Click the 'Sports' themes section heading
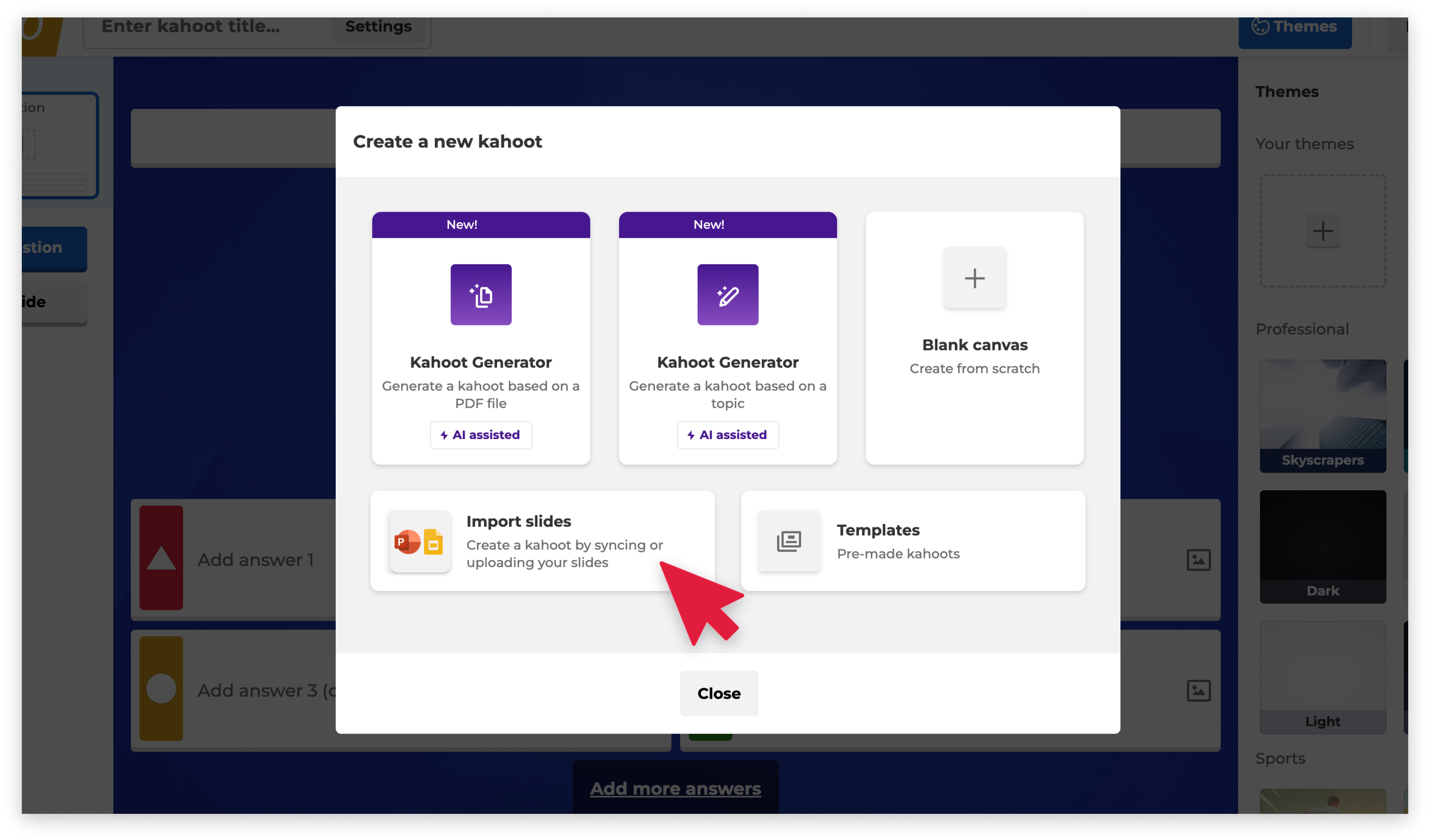Viewport: 1430px width, 840px height. (1280, 758)
